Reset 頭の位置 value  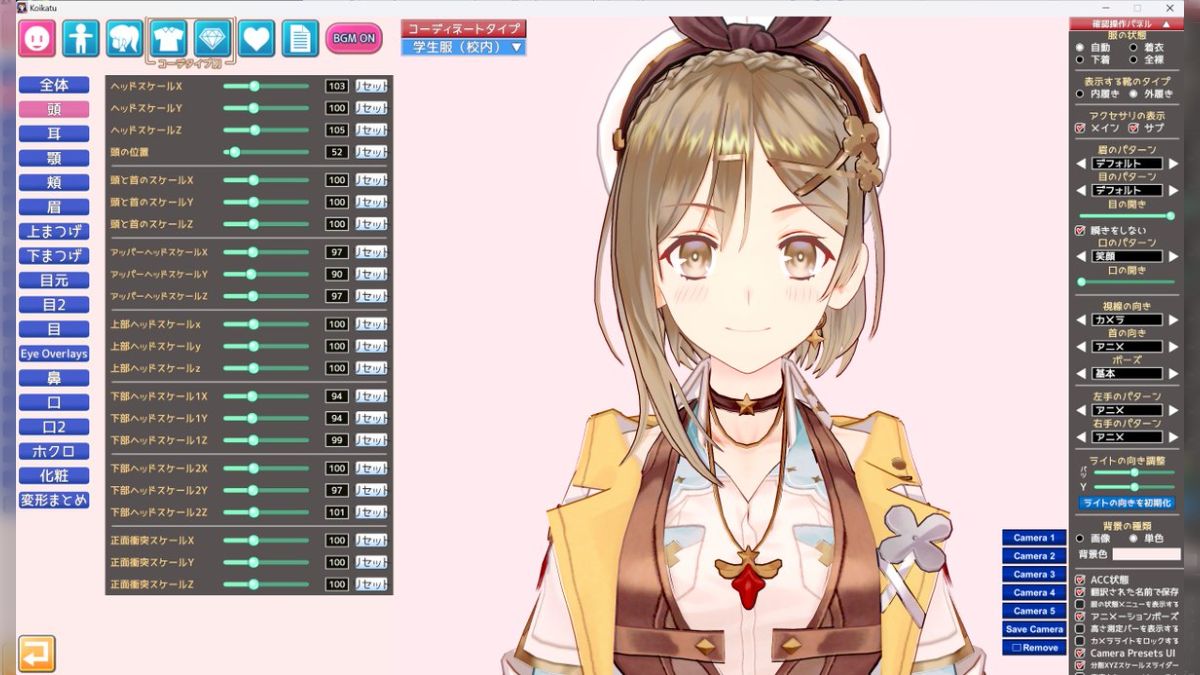click(371, 152)
